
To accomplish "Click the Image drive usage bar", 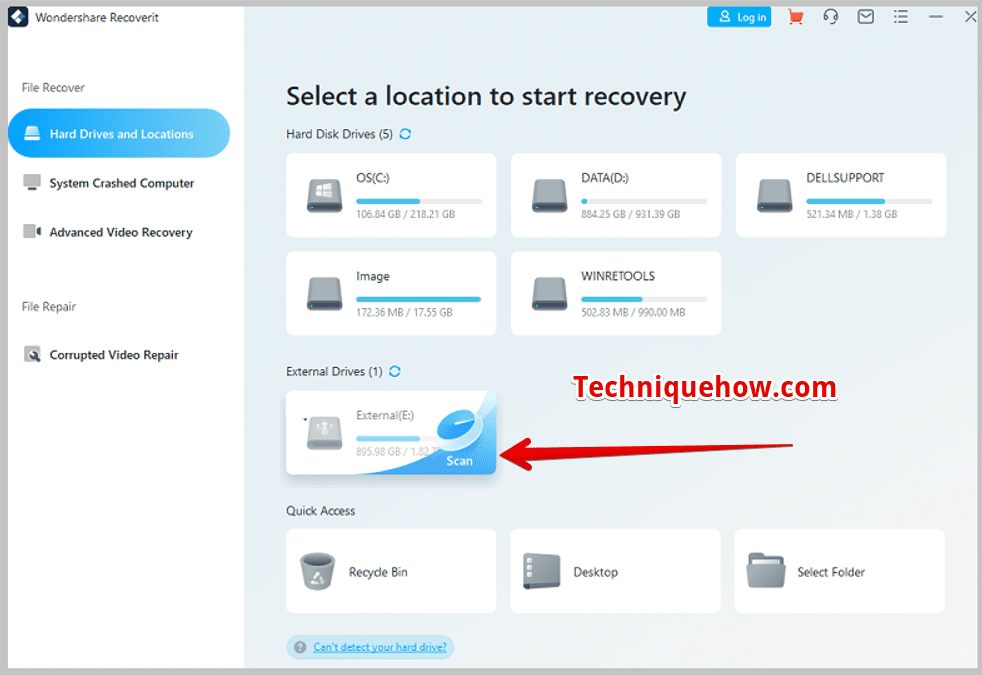I will click(x=419, y=299).
